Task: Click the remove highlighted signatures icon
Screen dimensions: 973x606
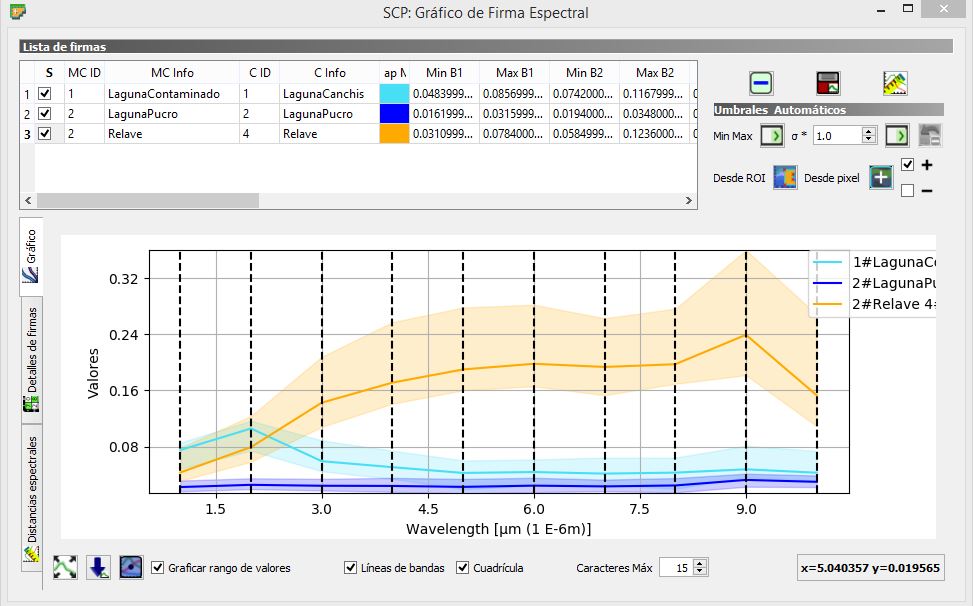Action: point(761,83)
